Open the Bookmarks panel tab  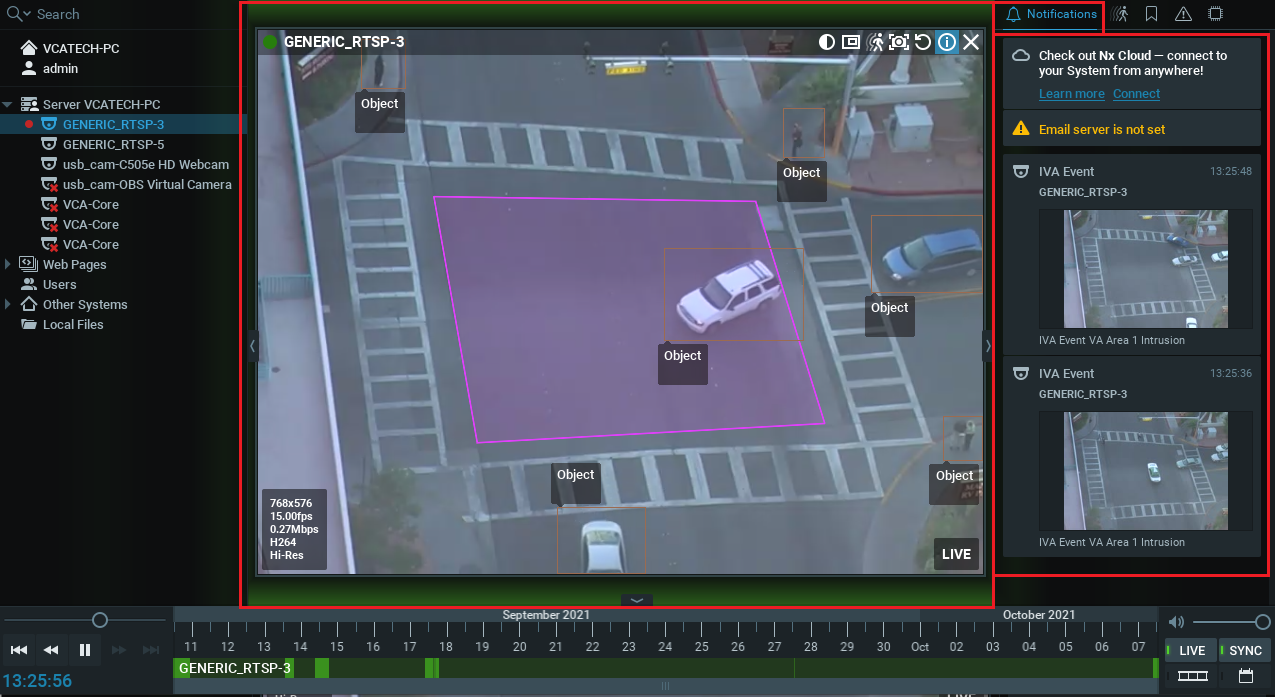coord(1151,14)
